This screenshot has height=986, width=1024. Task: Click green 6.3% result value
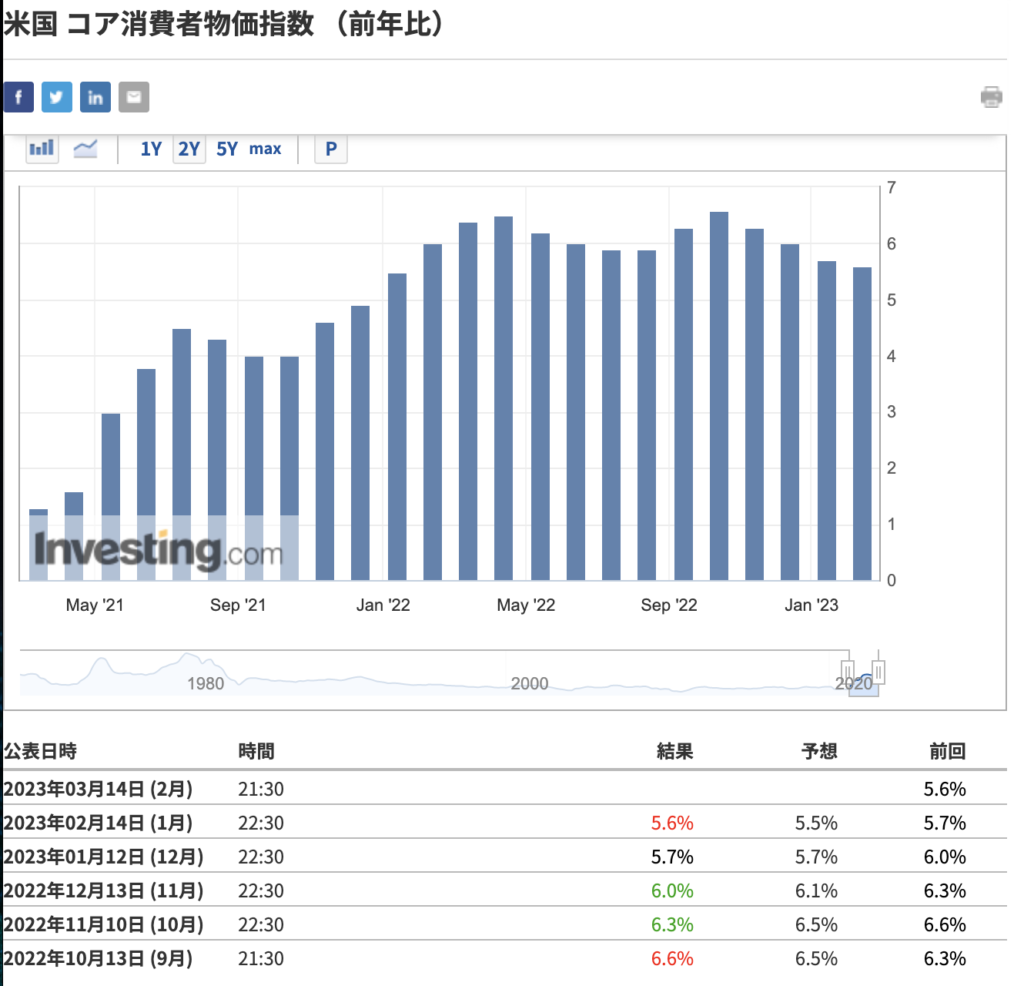672,925
